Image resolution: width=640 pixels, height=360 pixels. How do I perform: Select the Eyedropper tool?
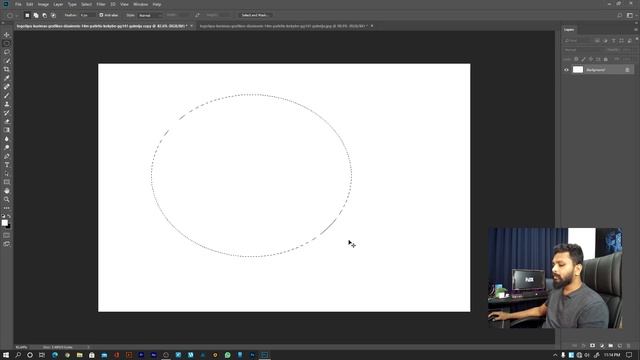pyautogui.click(x=7, y=78)
